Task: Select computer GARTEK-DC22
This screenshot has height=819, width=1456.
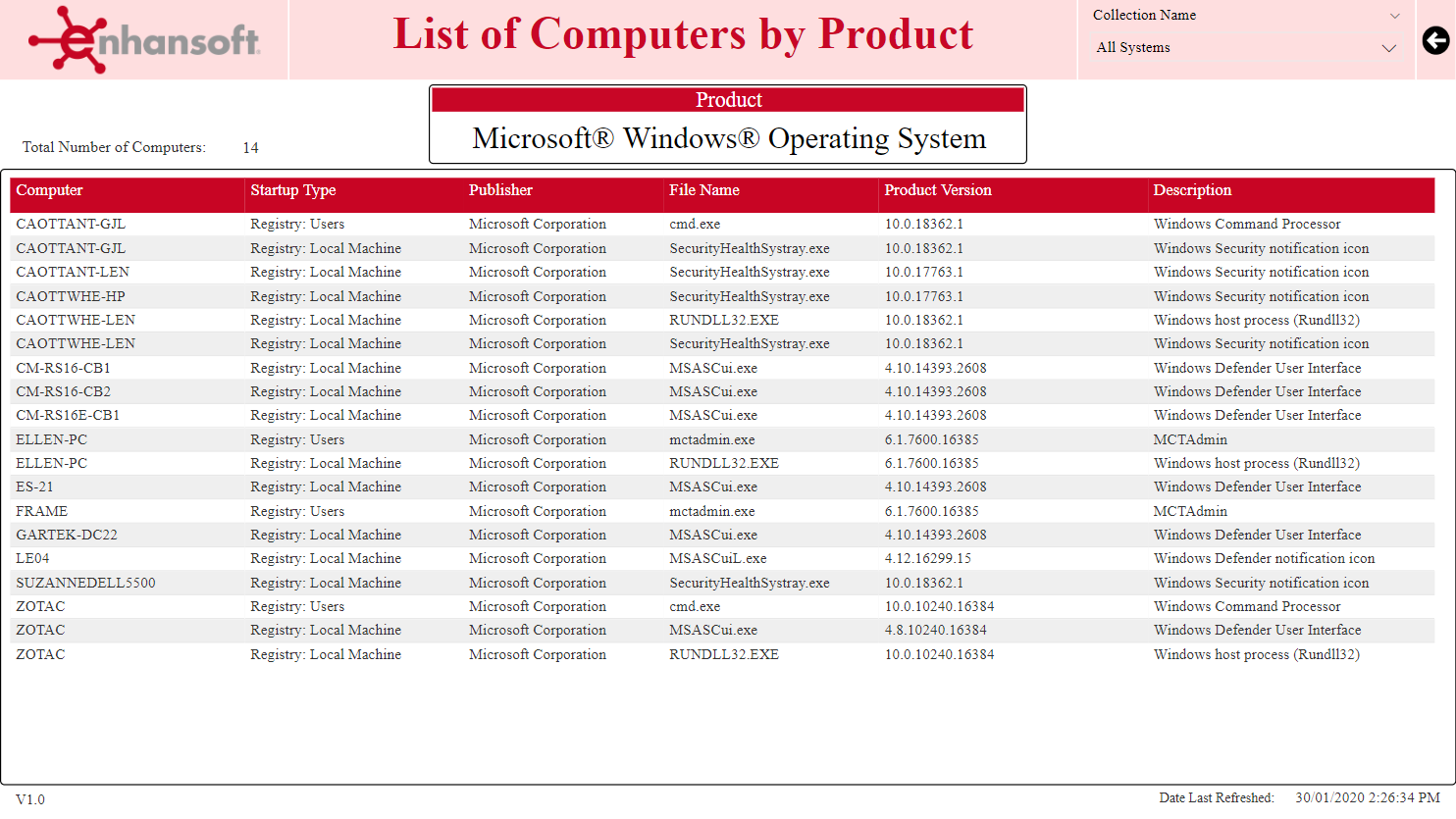Action: [67, 535]
